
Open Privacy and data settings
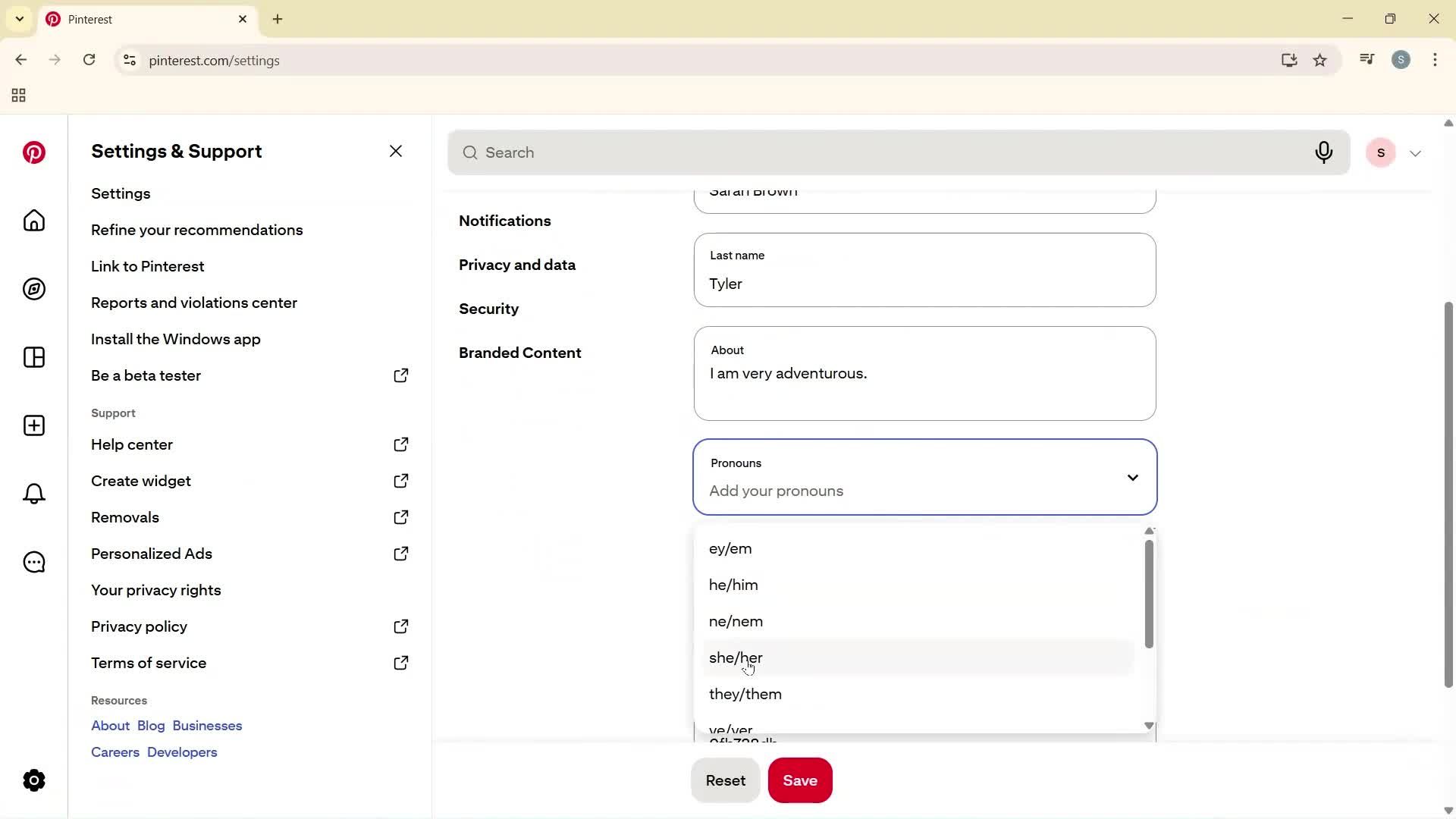[517, 265]
